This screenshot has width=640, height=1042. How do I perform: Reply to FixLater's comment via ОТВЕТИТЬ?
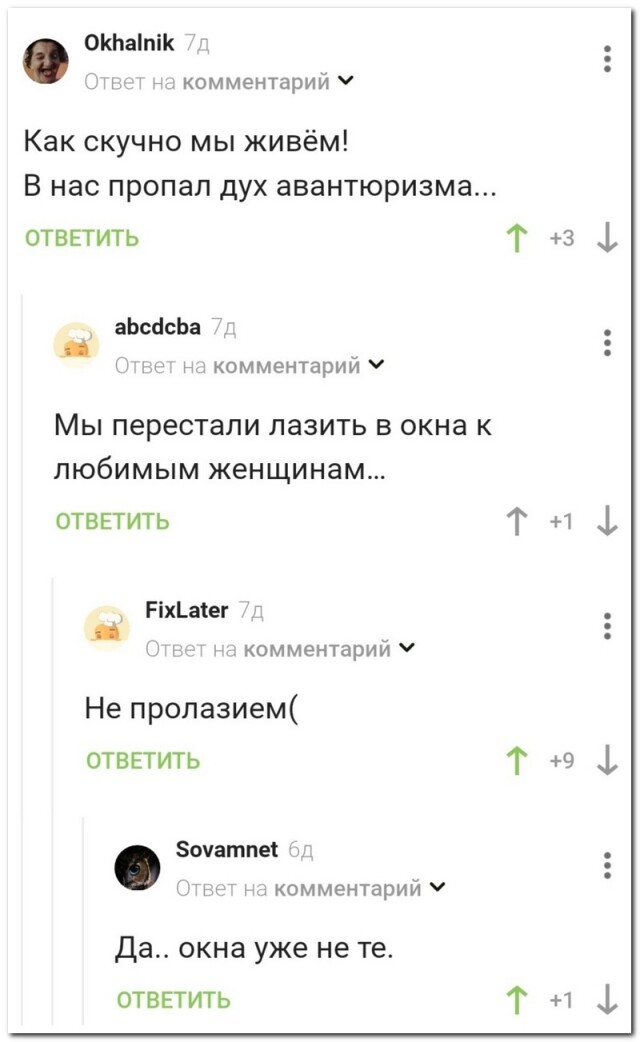tap(143, 762)
